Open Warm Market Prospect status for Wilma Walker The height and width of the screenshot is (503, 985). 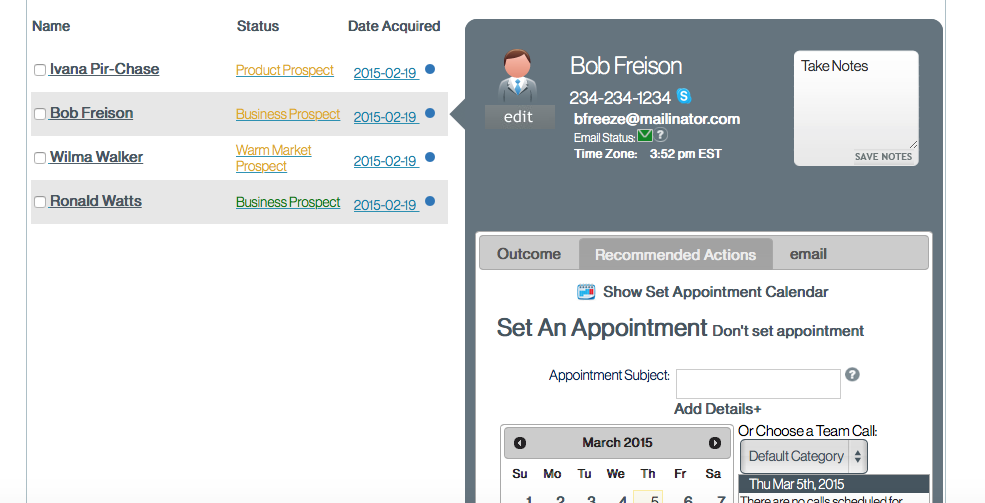pos(273,158)
